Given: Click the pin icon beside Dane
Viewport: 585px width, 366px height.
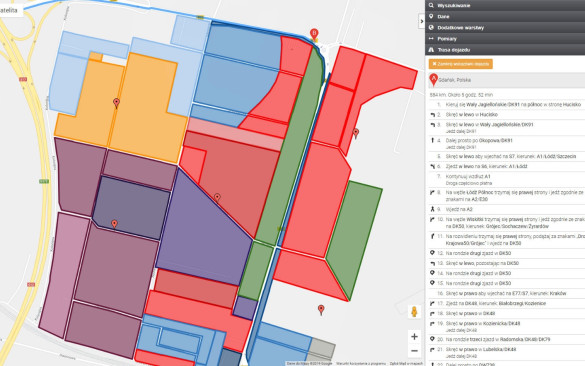Looking at the screenshot, I should click(x=431, y=16).
